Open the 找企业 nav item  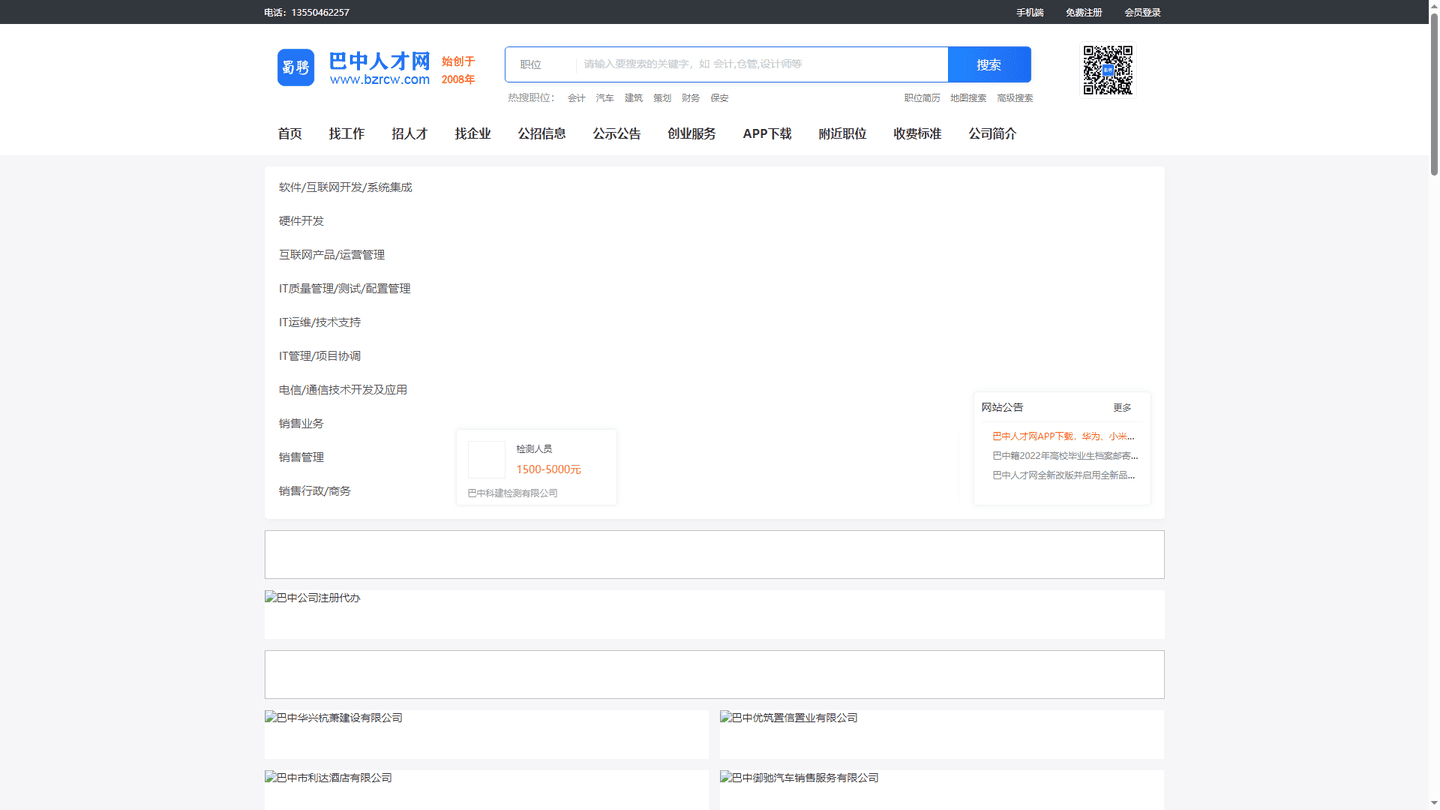point(473,134)
